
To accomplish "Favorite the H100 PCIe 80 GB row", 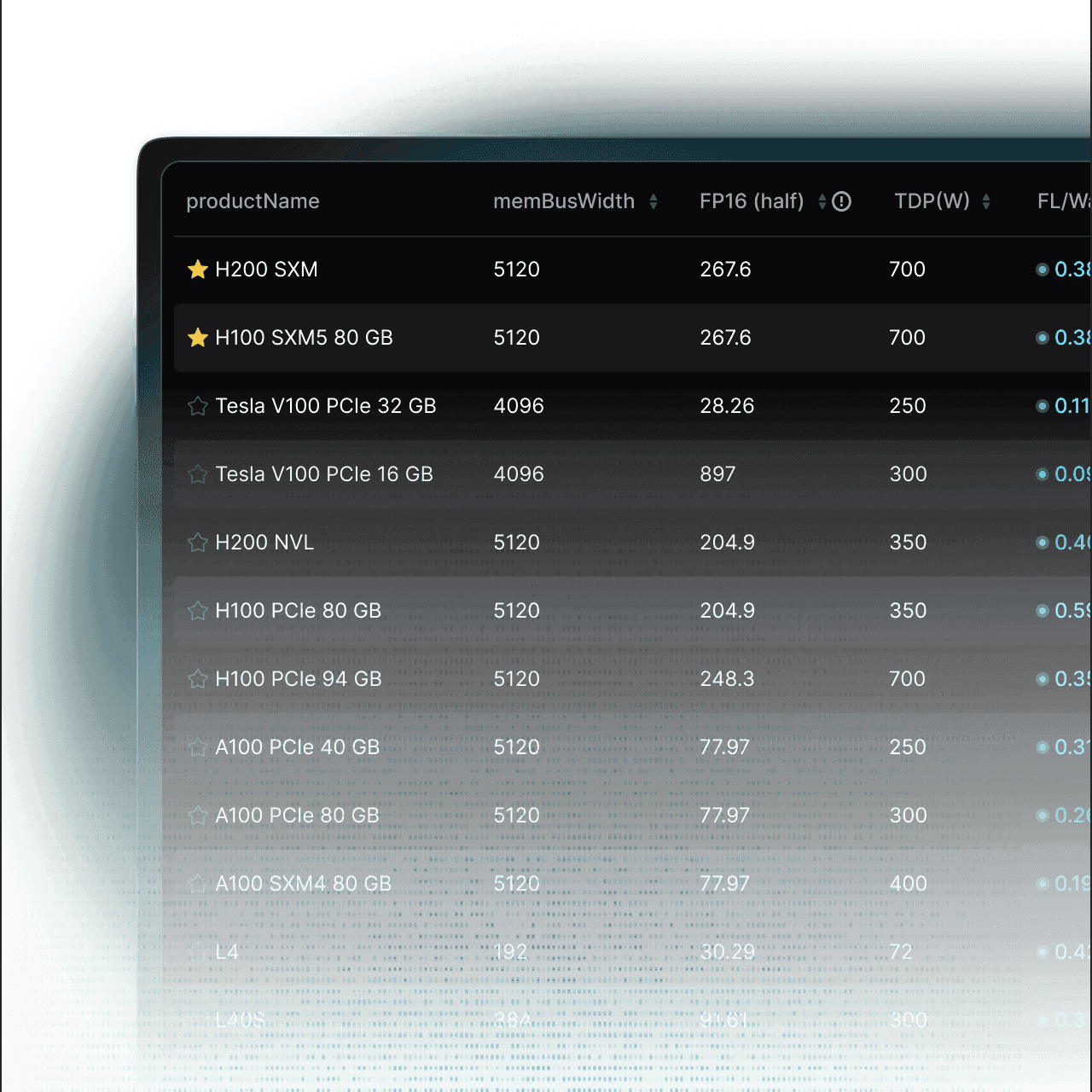I will (198, 611).
